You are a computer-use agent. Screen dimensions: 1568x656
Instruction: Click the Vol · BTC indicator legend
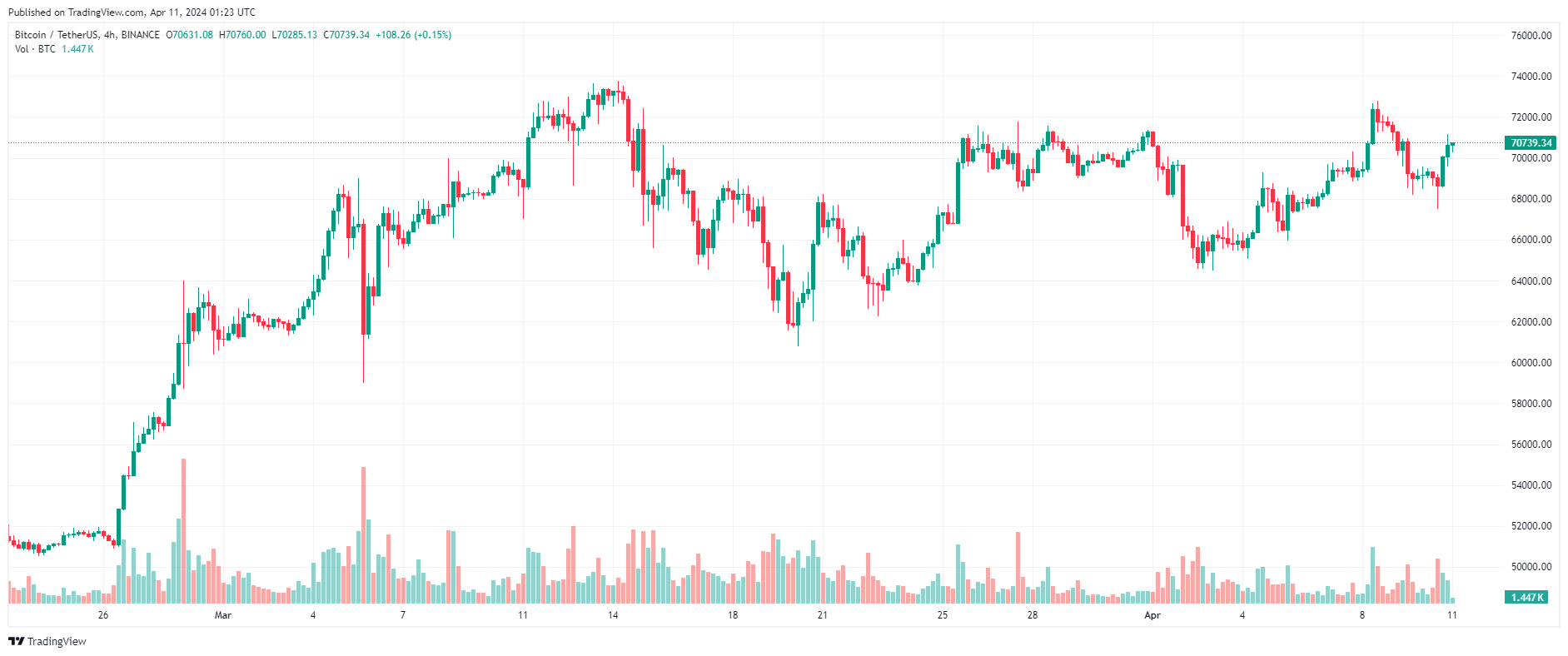[x=35, y=49]
